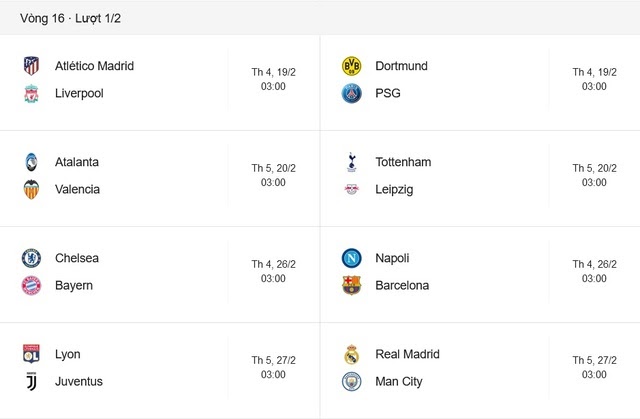Open the Lyon team name link
The image size is (640, 419).
(x=68, y=354)
